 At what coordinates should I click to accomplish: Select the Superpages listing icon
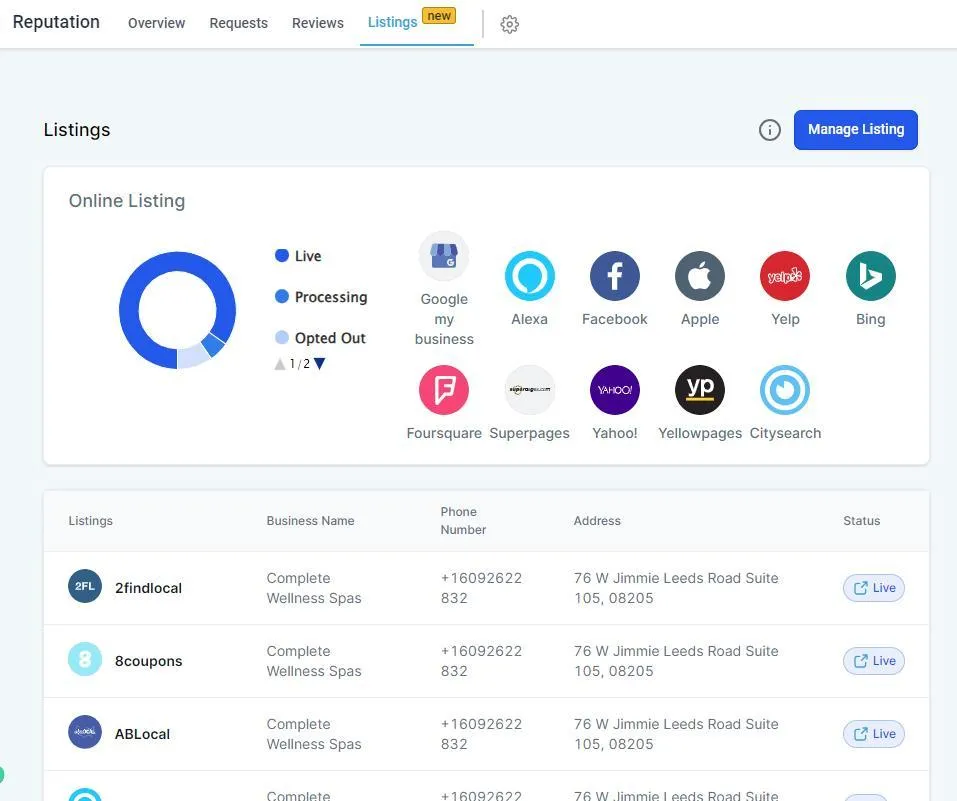(529, 390)
